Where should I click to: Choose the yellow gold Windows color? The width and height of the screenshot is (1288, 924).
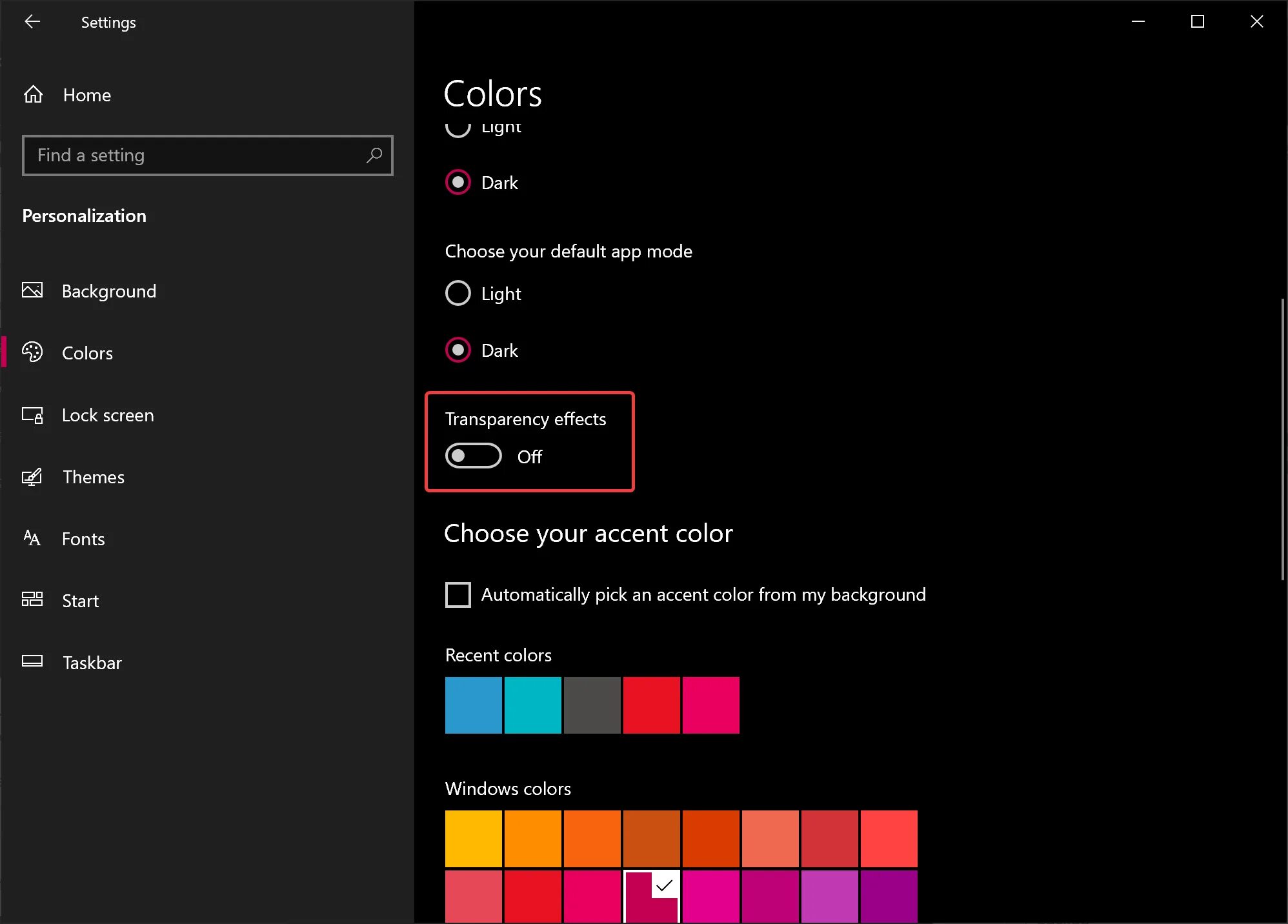474,839
